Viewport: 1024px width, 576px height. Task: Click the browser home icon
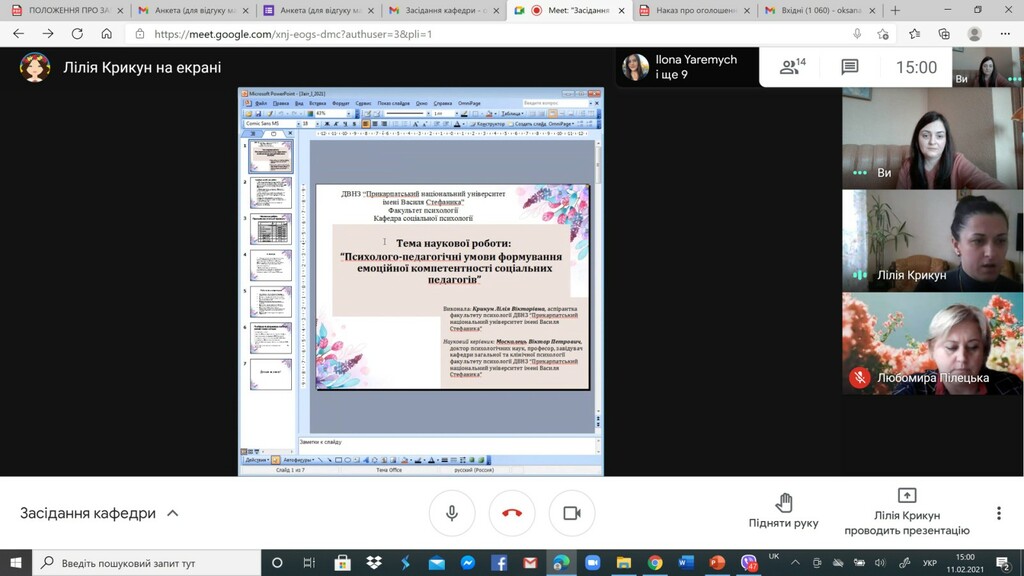pos(108,33)
